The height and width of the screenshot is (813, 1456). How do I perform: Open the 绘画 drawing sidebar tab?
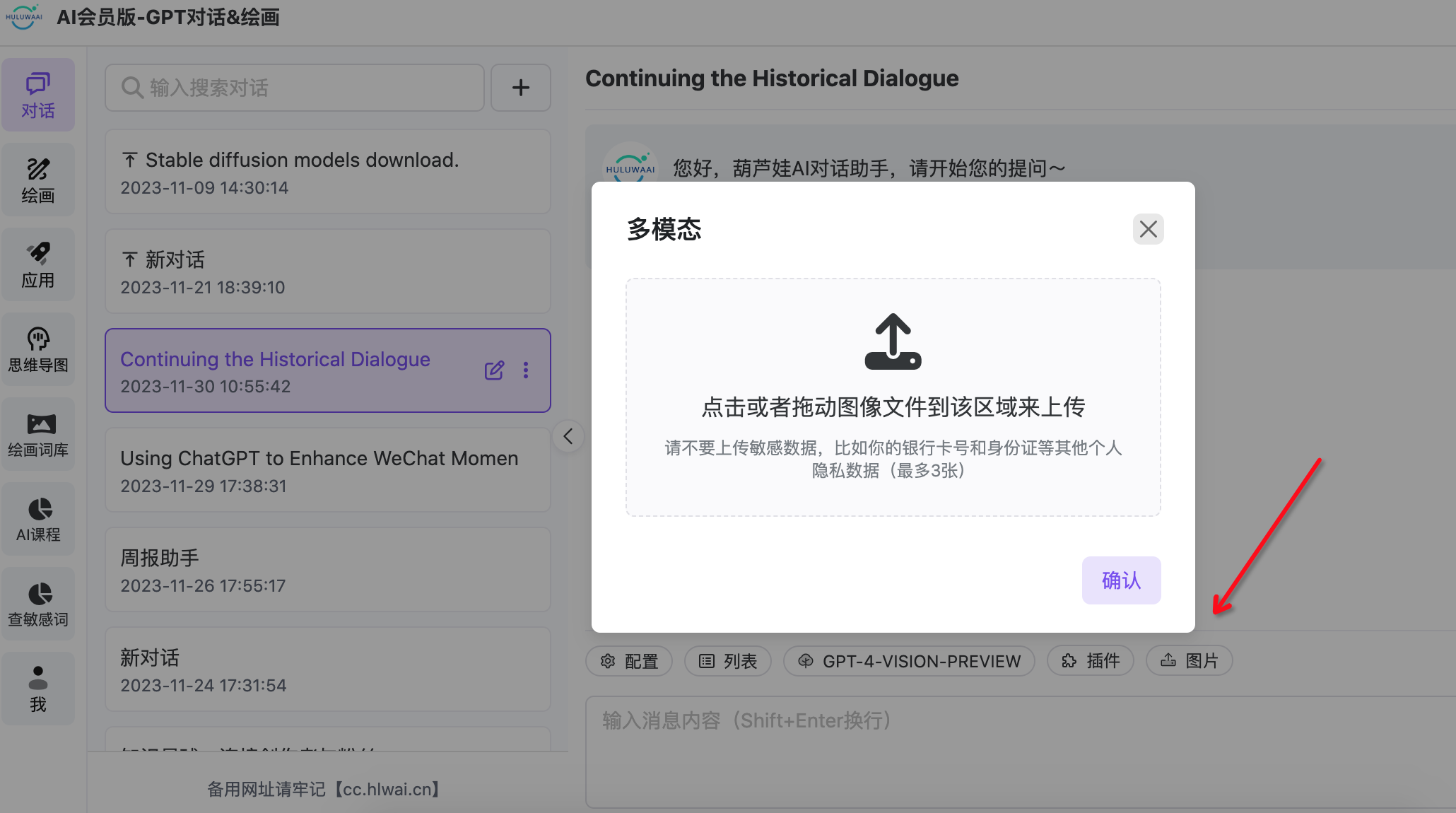[x=38, y=180]
